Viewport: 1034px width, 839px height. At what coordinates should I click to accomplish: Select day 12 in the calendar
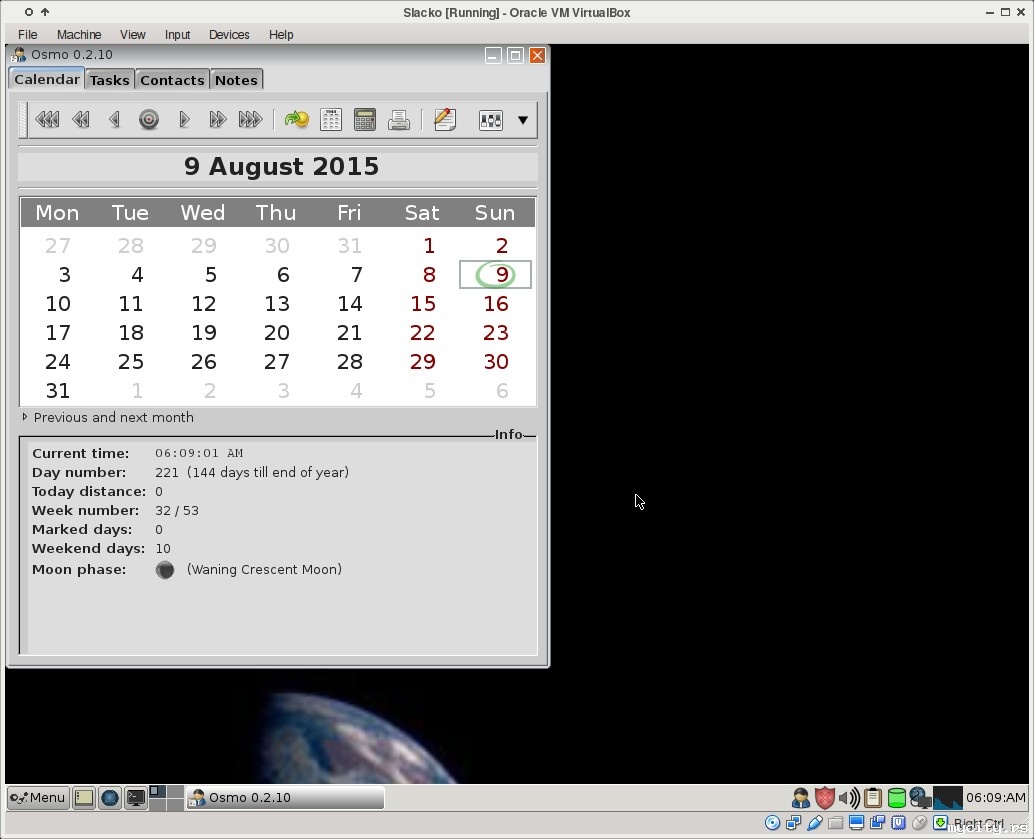pyautogui.click(x=204, y=303)
